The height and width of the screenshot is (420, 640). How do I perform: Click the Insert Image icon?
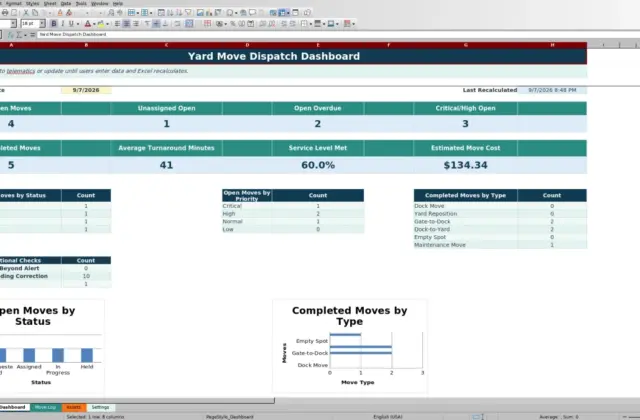coord(200,13)
